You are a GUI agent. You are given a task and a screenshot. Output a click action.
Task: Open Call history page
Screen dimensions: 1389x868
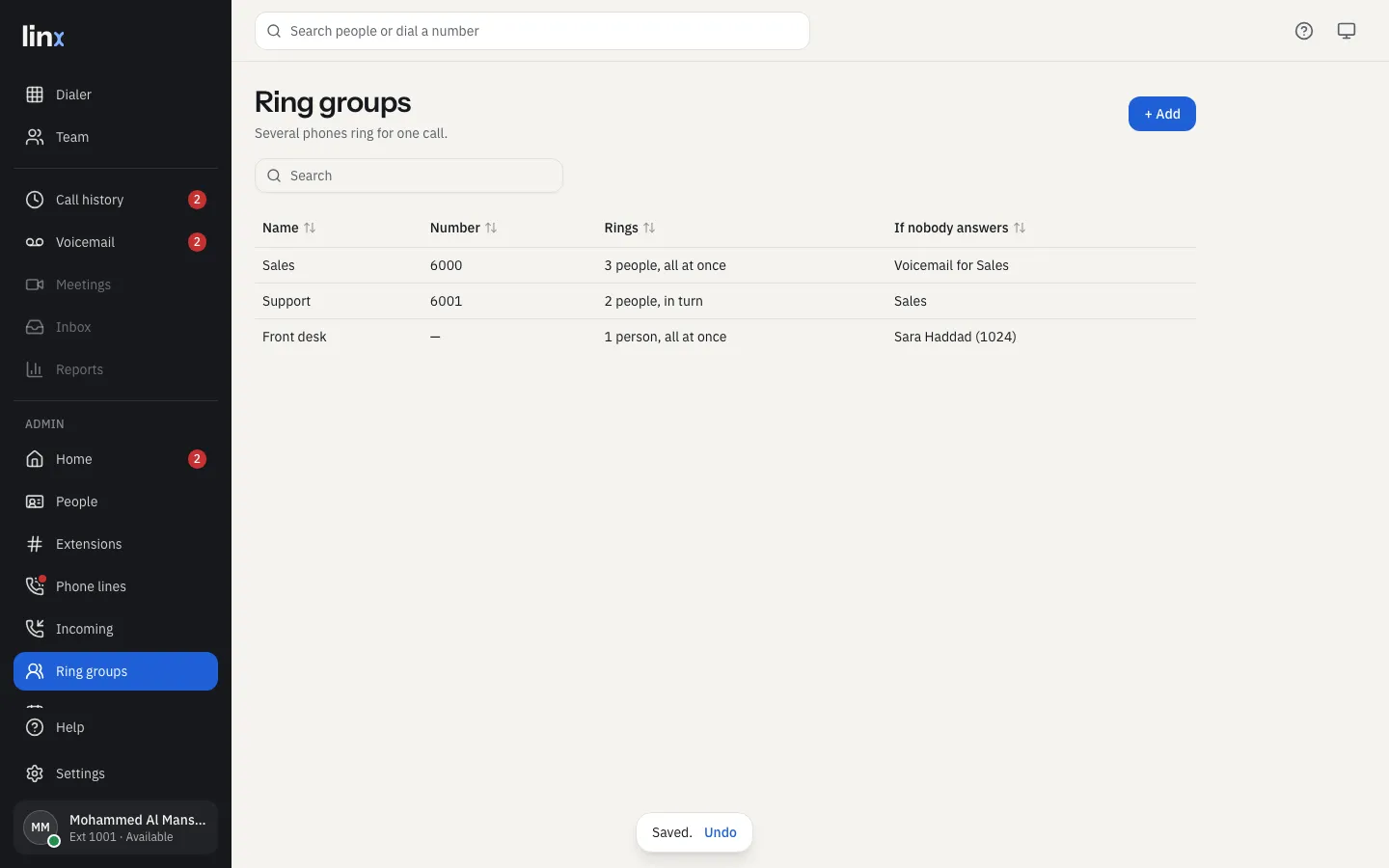pyautogui.click(x=116, y=200)
